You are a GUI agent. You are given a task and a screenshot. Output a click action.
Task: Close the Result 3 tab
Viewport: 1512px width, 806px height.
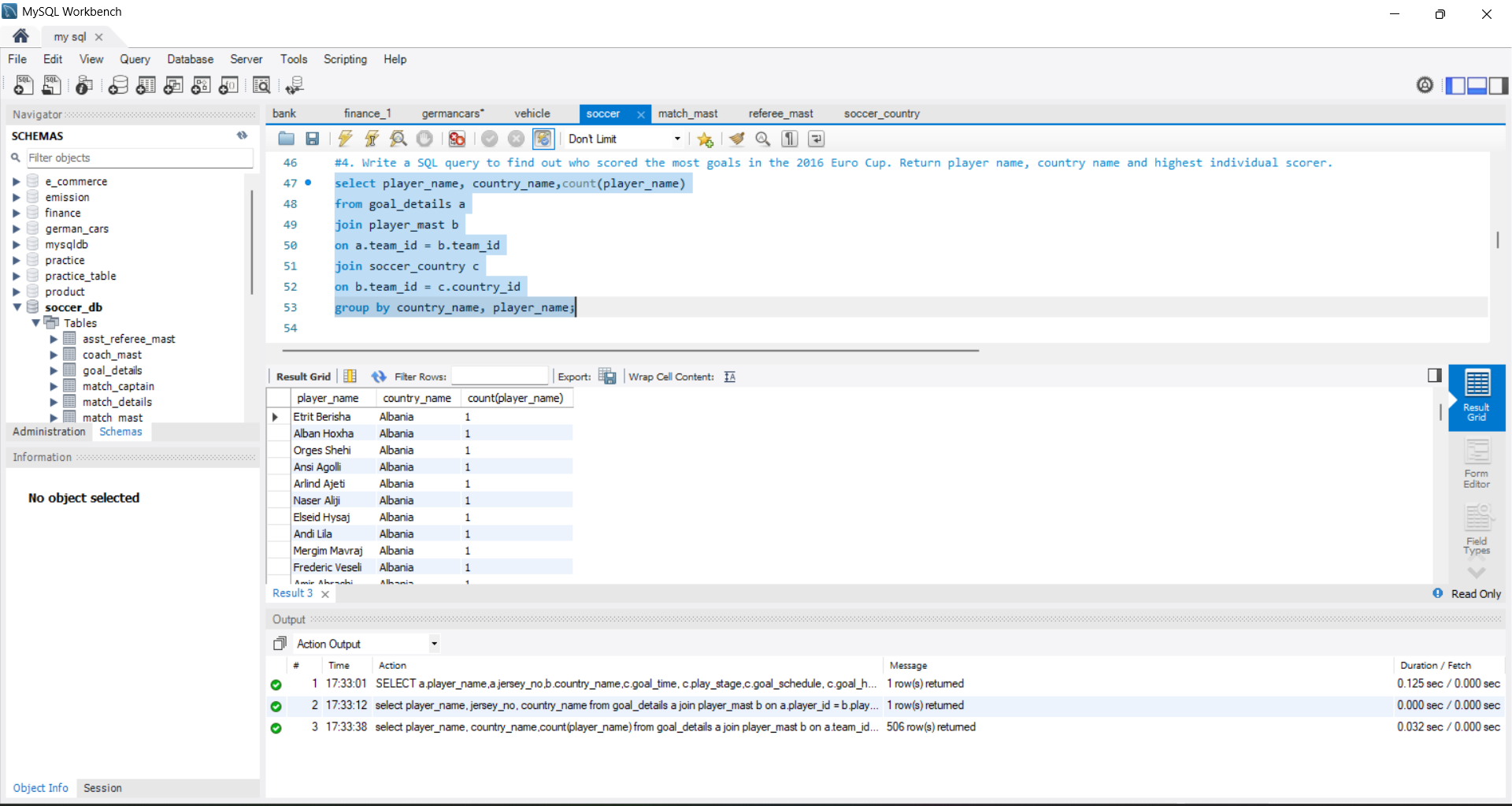(x=325, y=594)
